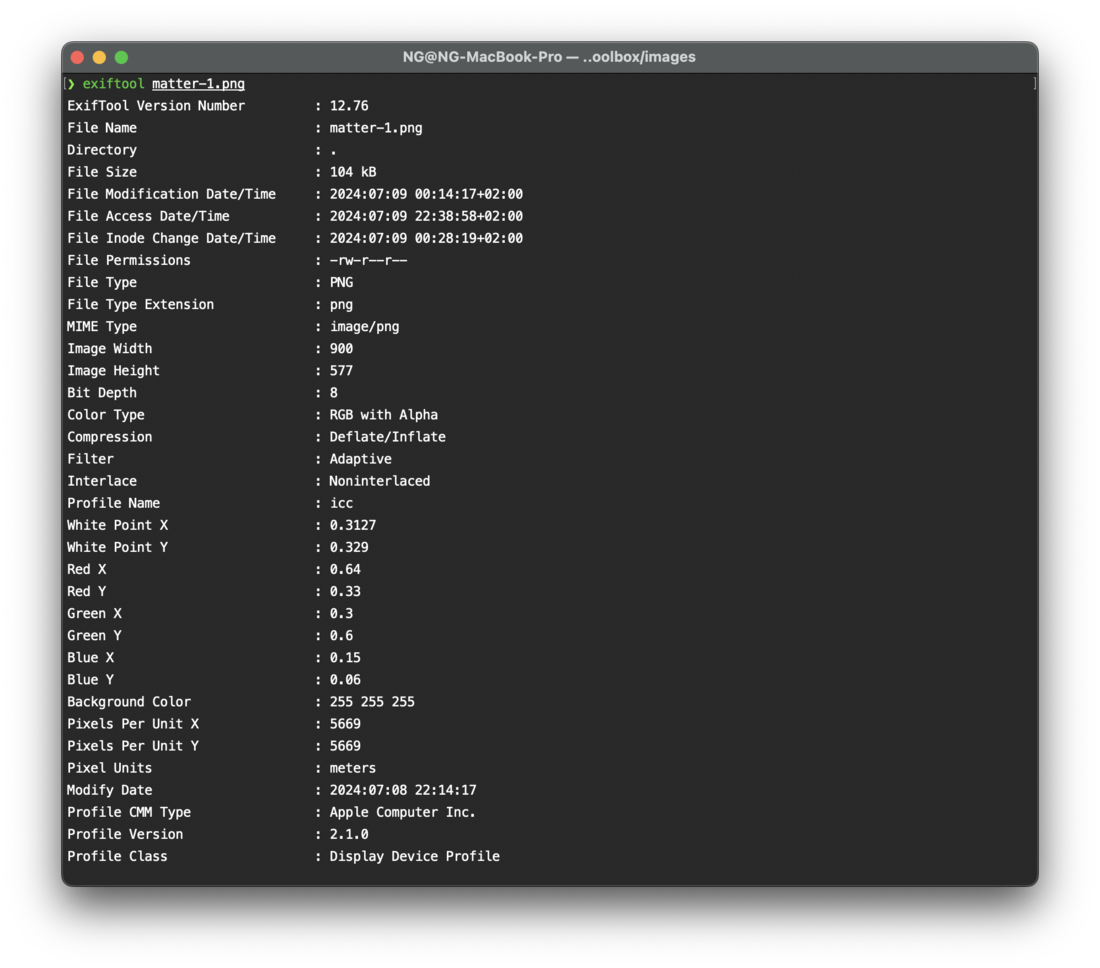Click the File Name value matter-1.png
The width and height of the screenshot is (1100, 968).
coord(376,128)
